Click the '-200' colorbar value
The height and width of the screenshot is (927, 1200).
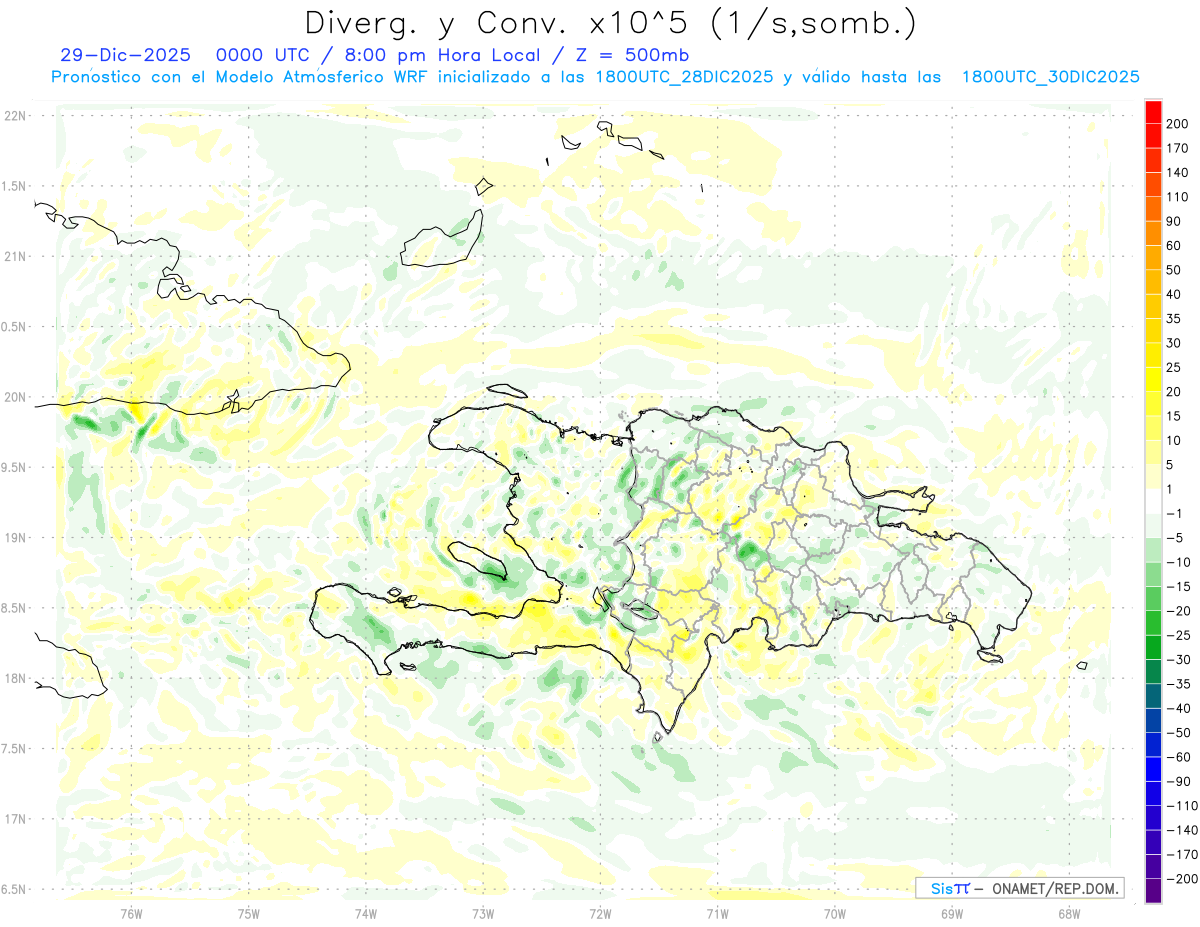point(1182,878)
